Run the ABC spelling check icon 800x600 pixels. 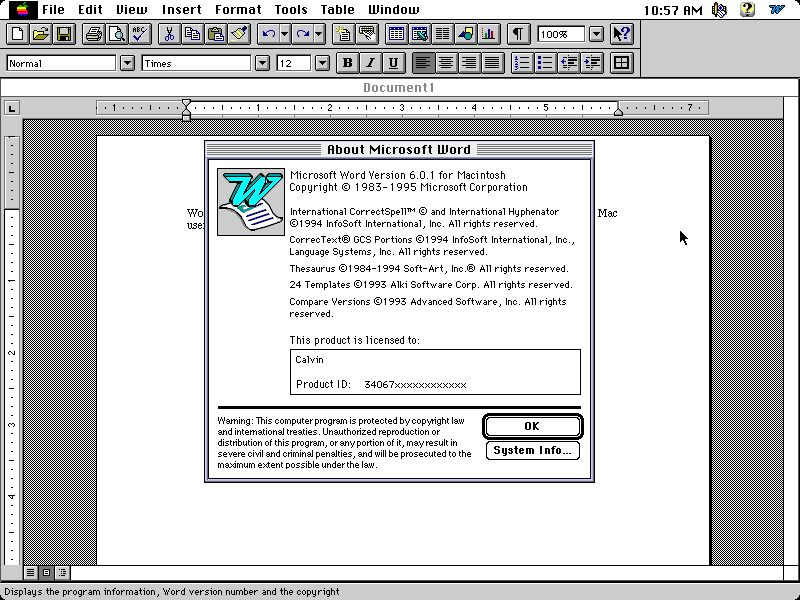140,34
